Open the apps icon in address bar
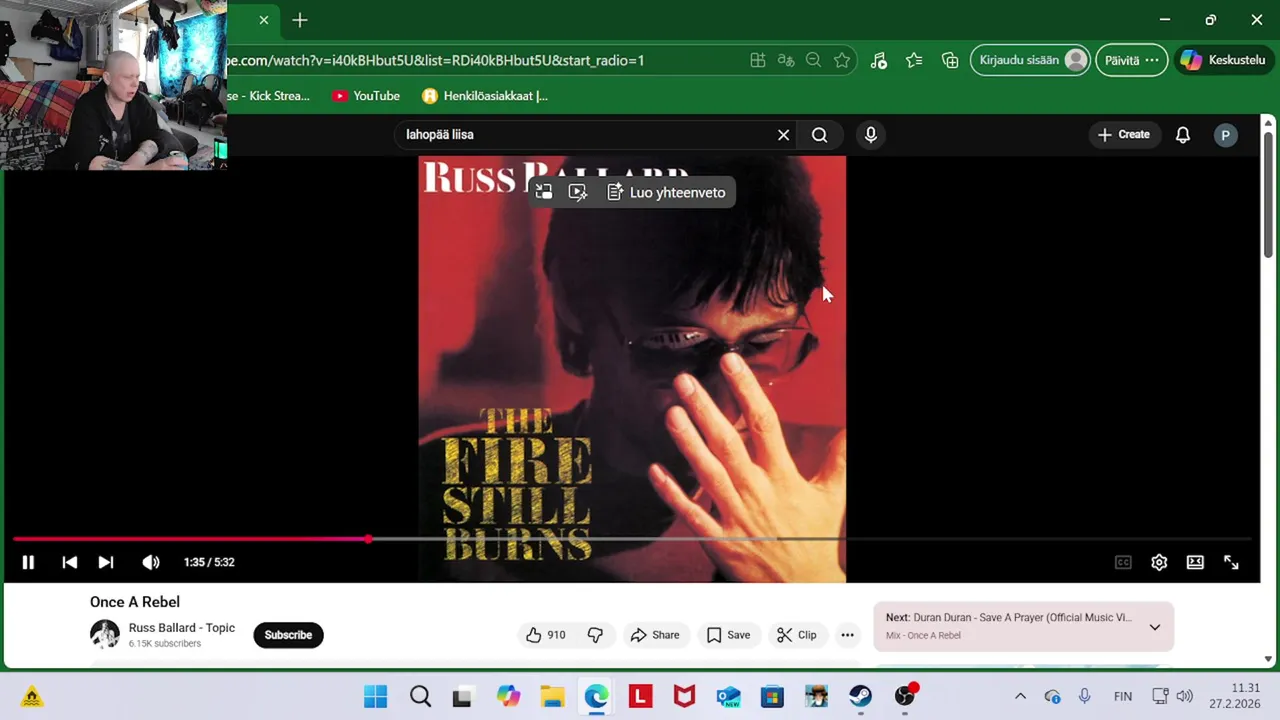The width and height of the screenshot is (1280, 720). coord(758,60)
